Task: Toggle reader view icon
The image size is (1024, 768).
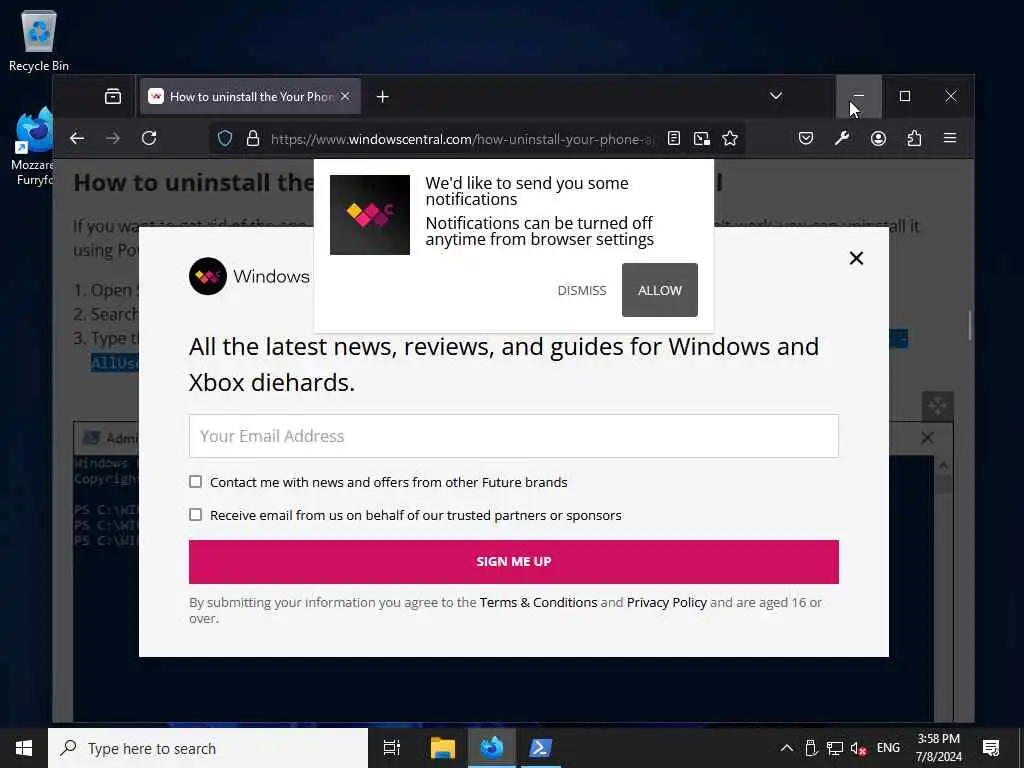Action: (x=674, y=138)
